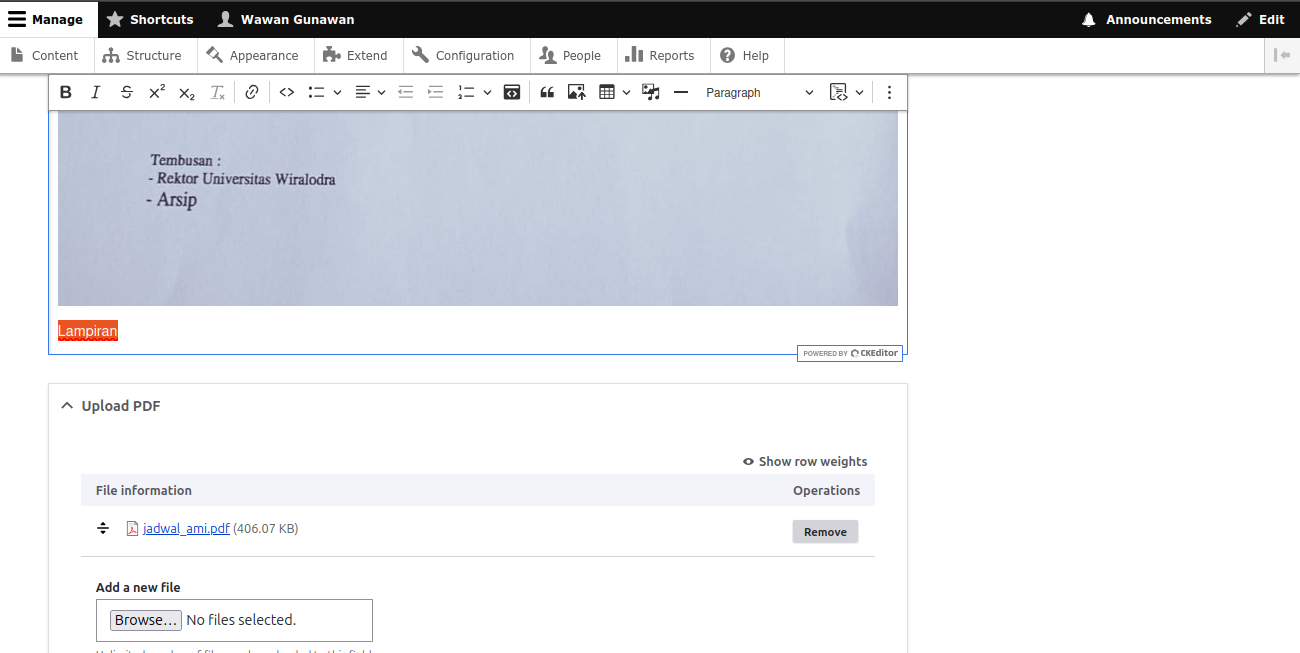The height and width of the screenshot is (653, 1300).
Task: Collapse the admin toolbar orientation arrow
Action: (x=1282, y=55)
